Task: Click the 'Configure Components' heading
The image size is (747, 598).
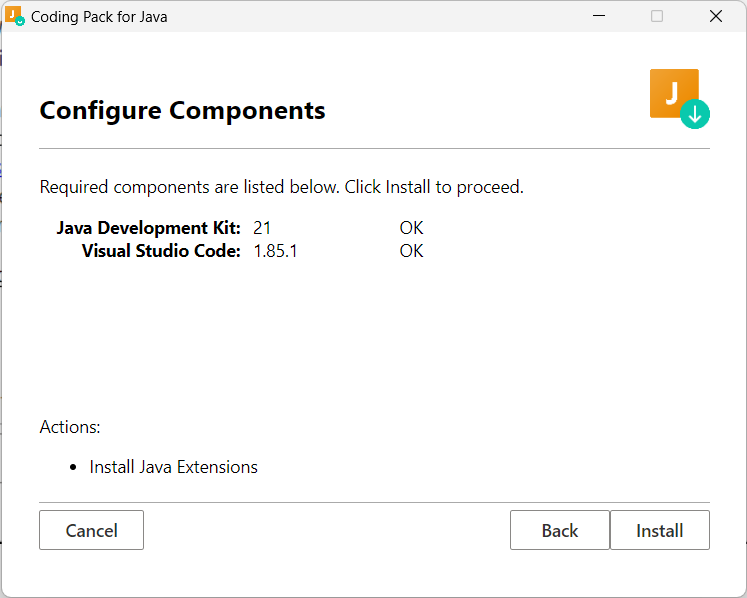Action: (x=182, y=111)
